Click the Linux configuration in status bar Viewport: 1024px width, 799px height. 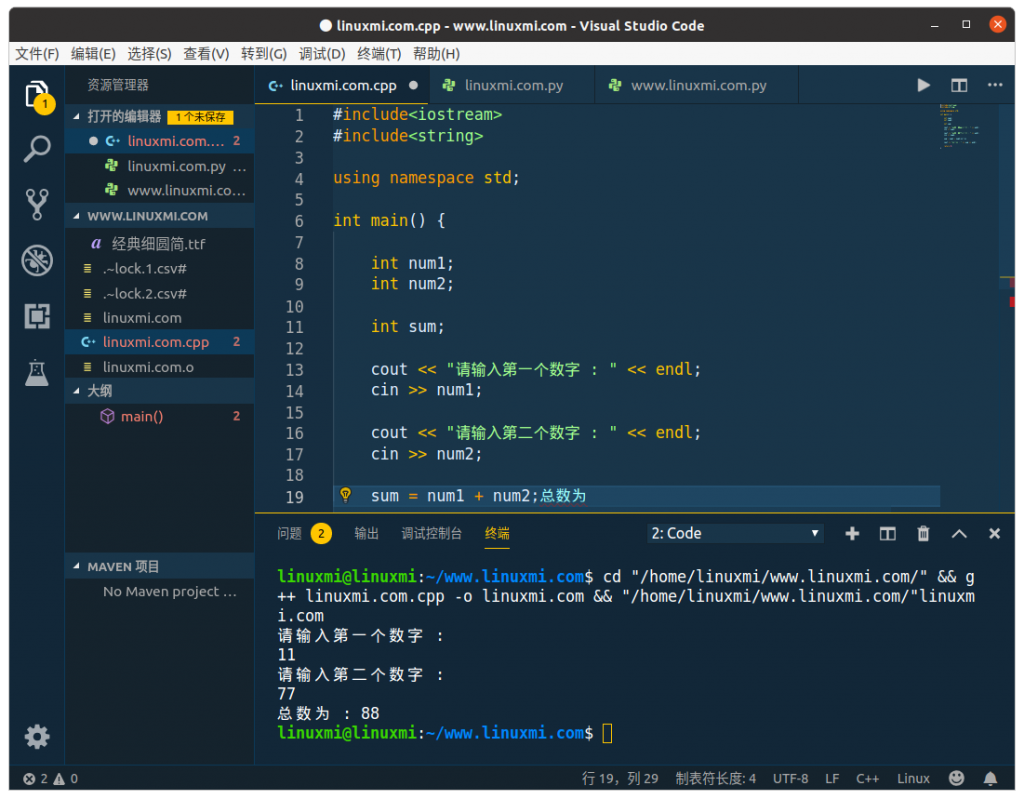pyautogui.click(x=913, y=778)
